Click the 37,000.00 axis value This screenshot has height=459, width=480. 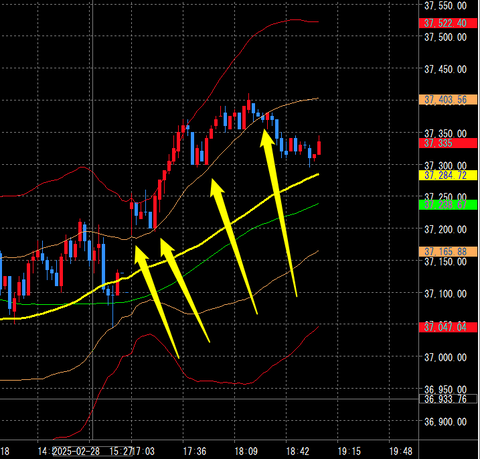pyautogui.click(x=445, y=358)
